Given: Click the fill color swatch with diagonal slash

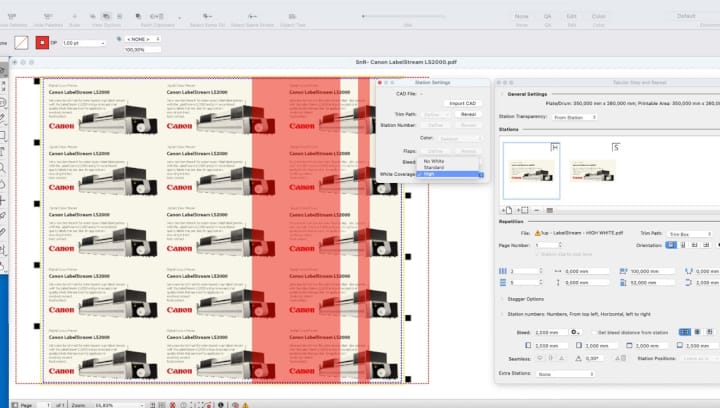Looking at the screenshot, I should [x=21, y=43].
